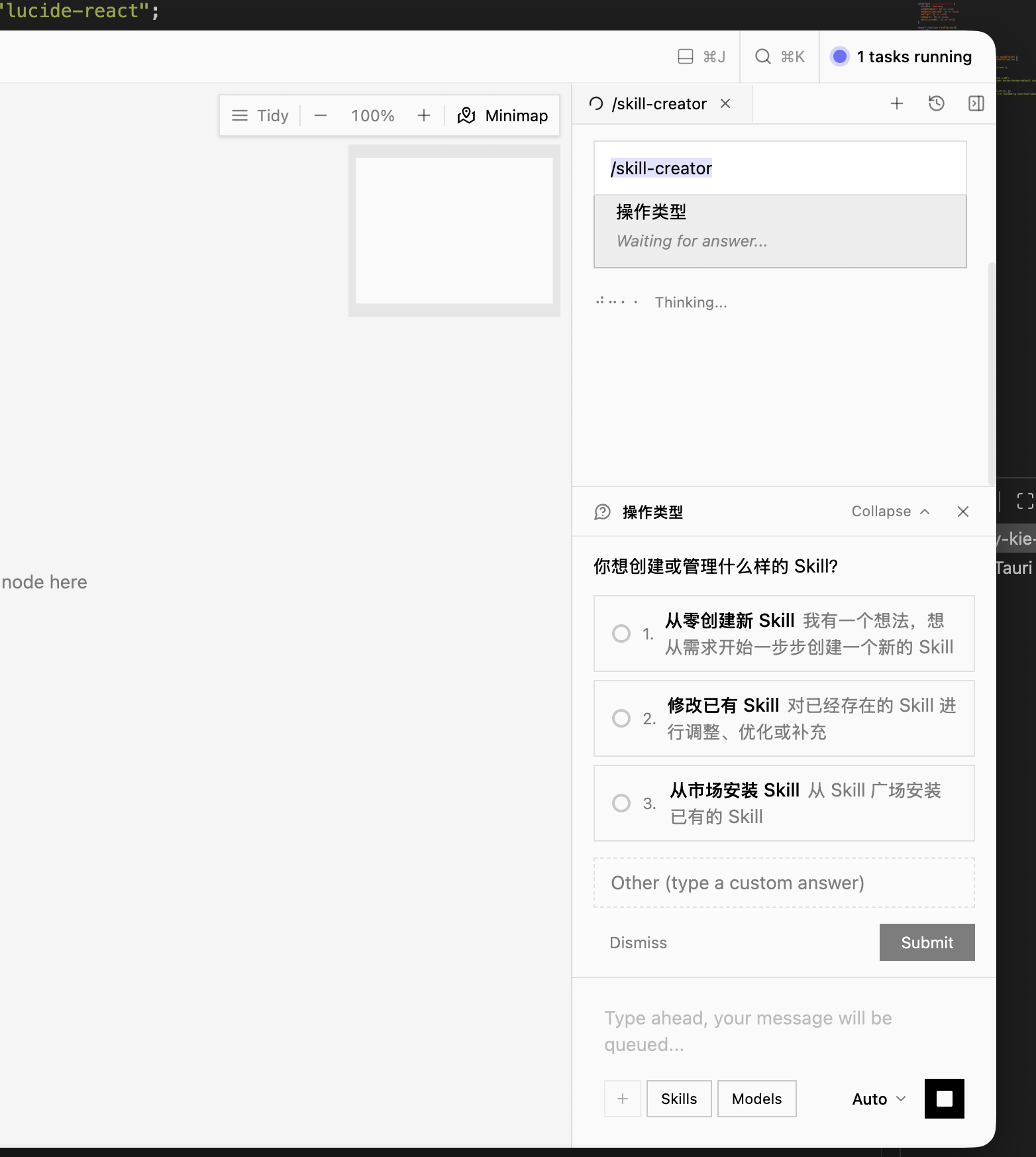This screenshot has height=1157, width=1036.
Task: Click the fullscreen expand icon in background window
Action: pos(1025,501)
